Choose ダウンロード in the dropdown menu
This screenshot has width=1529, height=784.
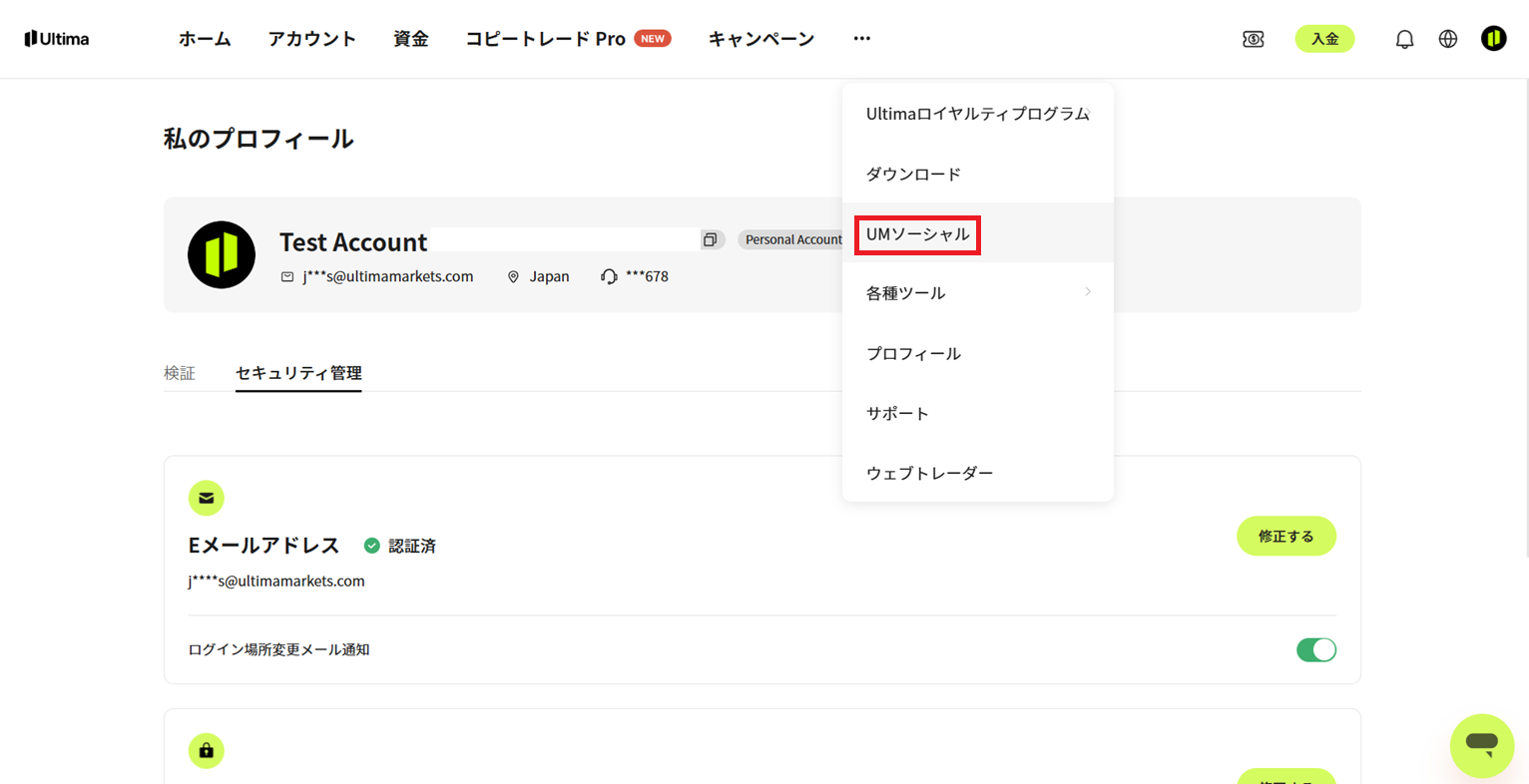click(913, 174)
